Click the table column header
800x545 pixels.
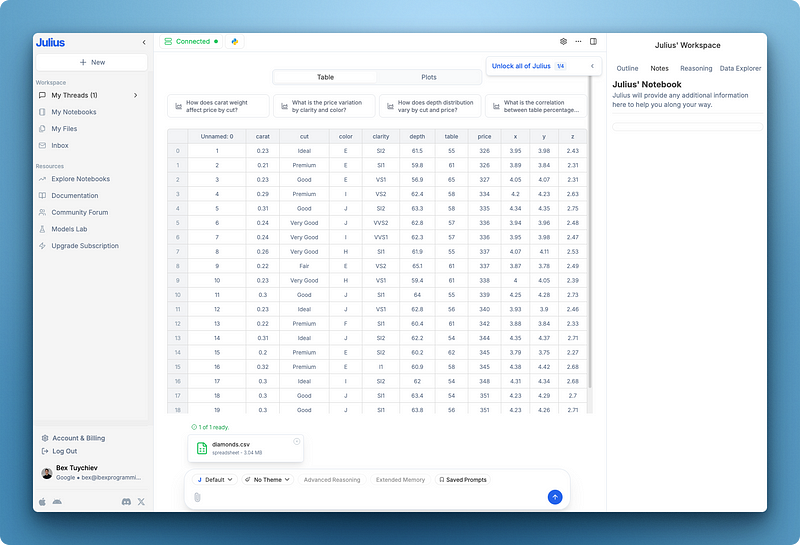pyautogui.click(x=452, y=137)
